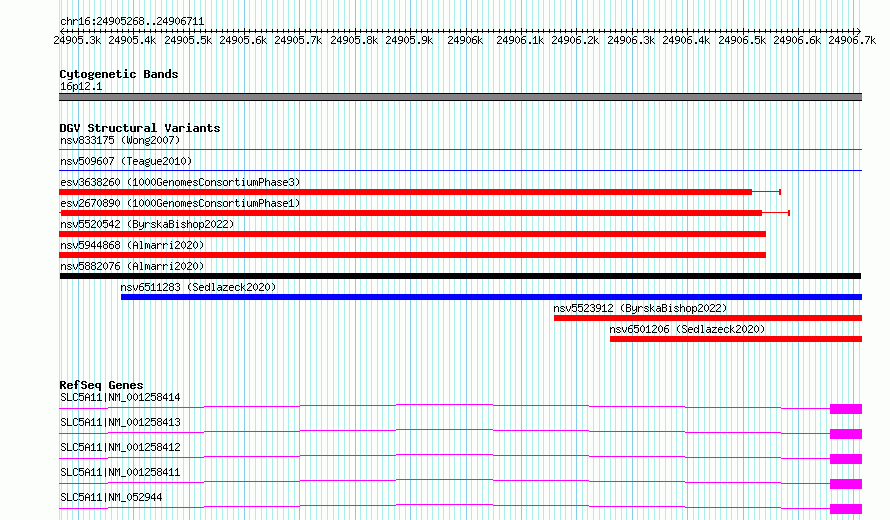This screenshot has width=890, height=520.
Task: Open the RefSeq Genes track heading
Action: [x=101, y=385]
